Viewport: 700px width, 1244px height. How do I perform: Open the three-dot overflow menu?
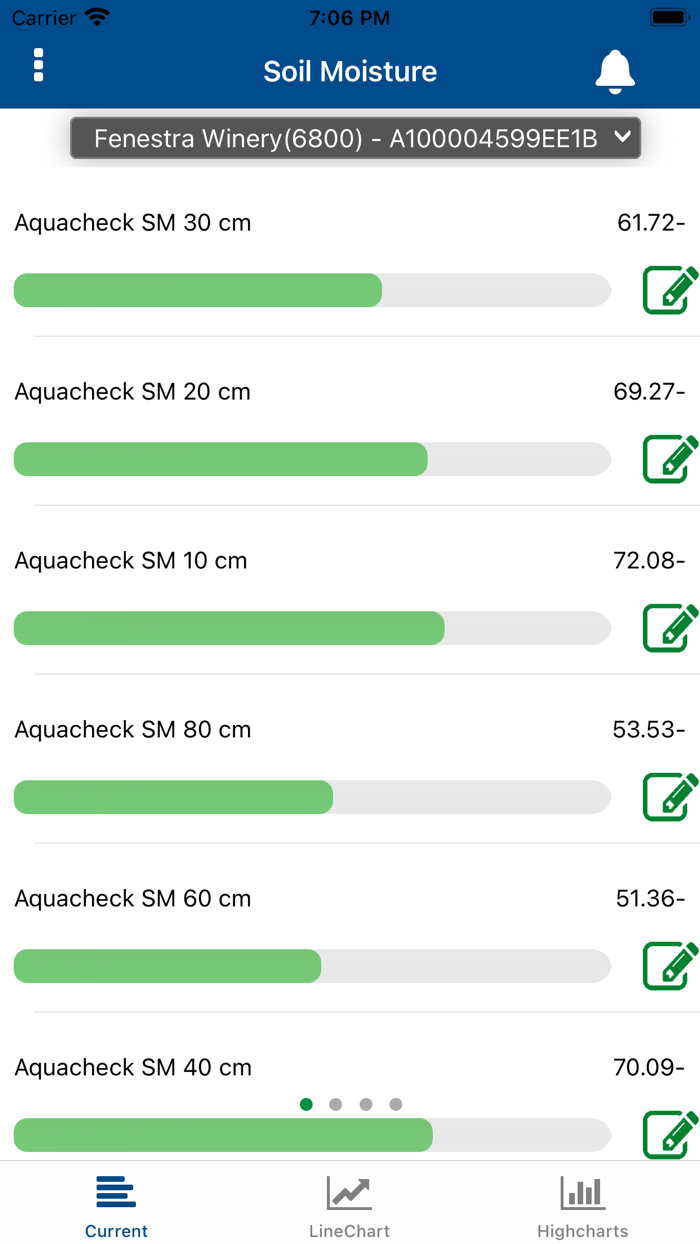pos(39,65)
